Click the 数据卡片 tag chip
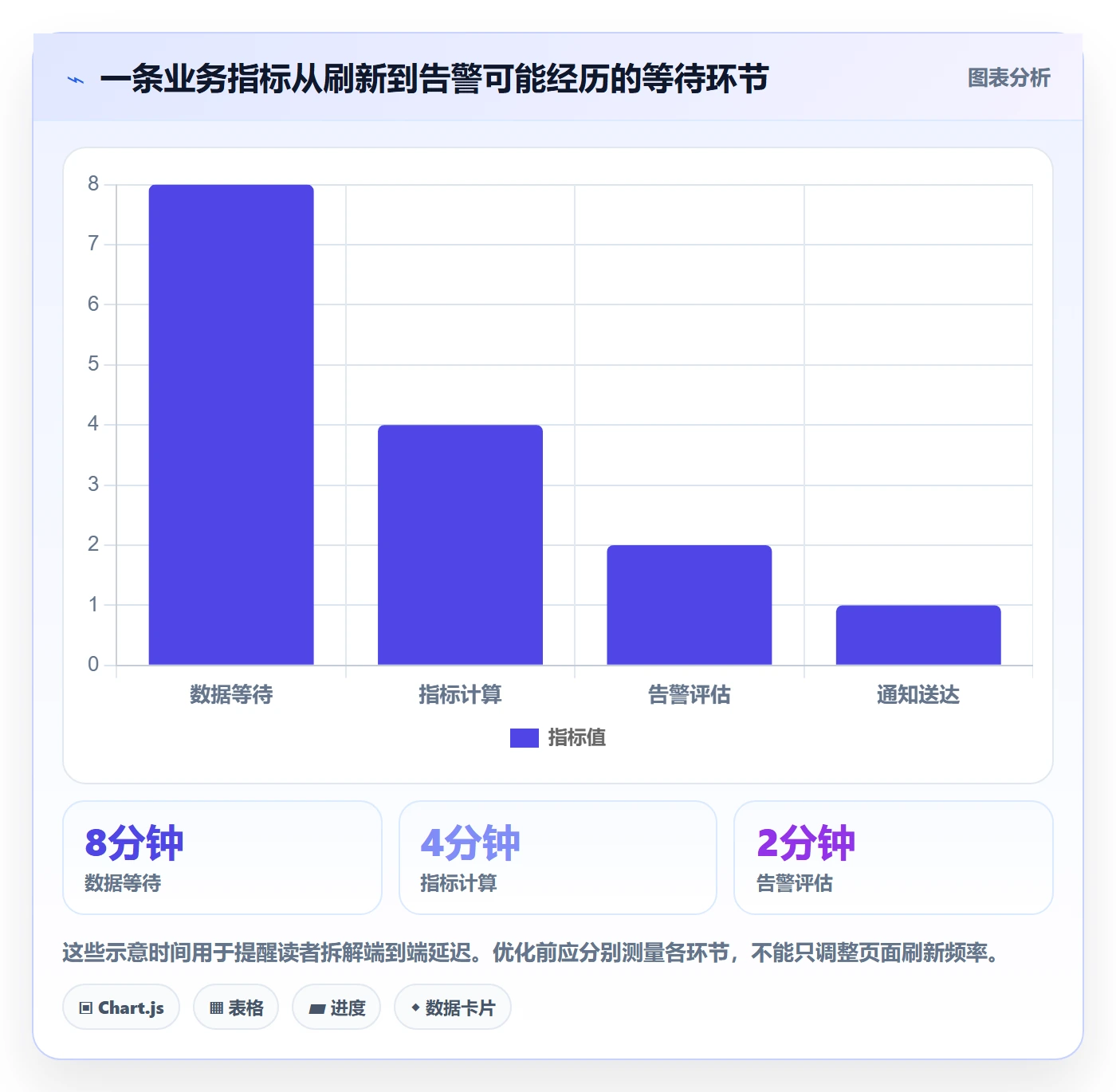 tap(453, 1008)
